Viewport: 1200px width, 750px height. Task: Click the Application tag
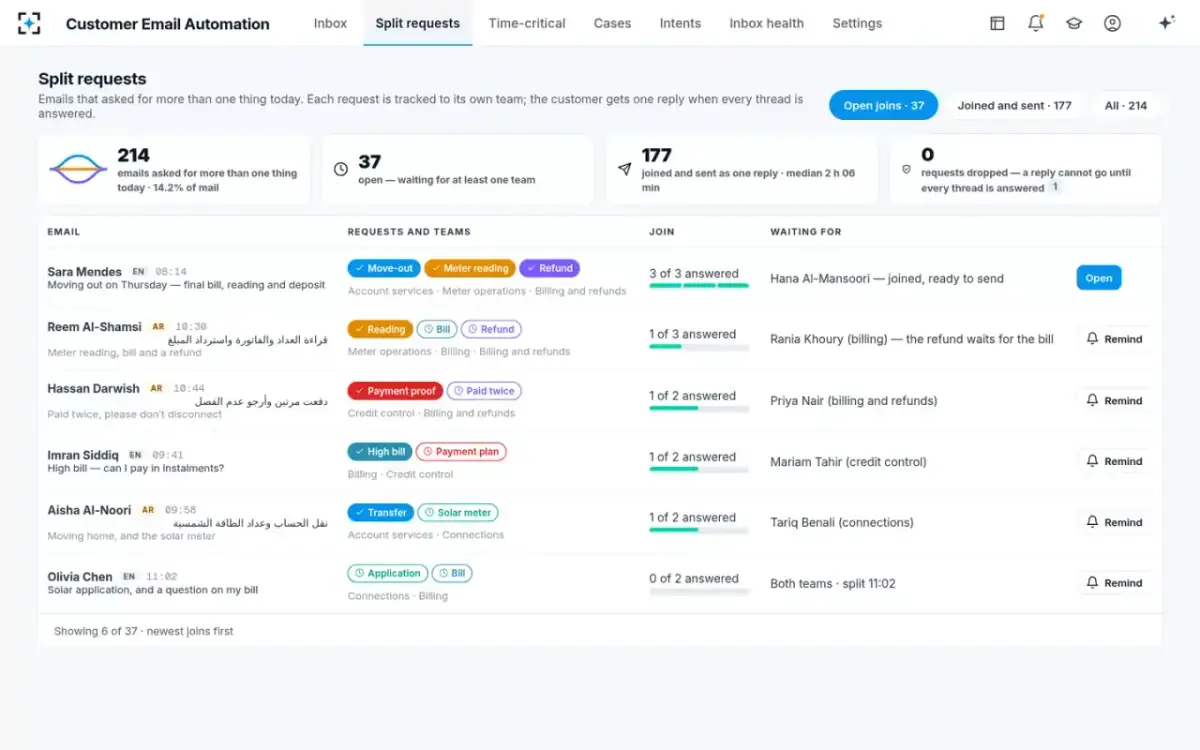coord(388,573)
